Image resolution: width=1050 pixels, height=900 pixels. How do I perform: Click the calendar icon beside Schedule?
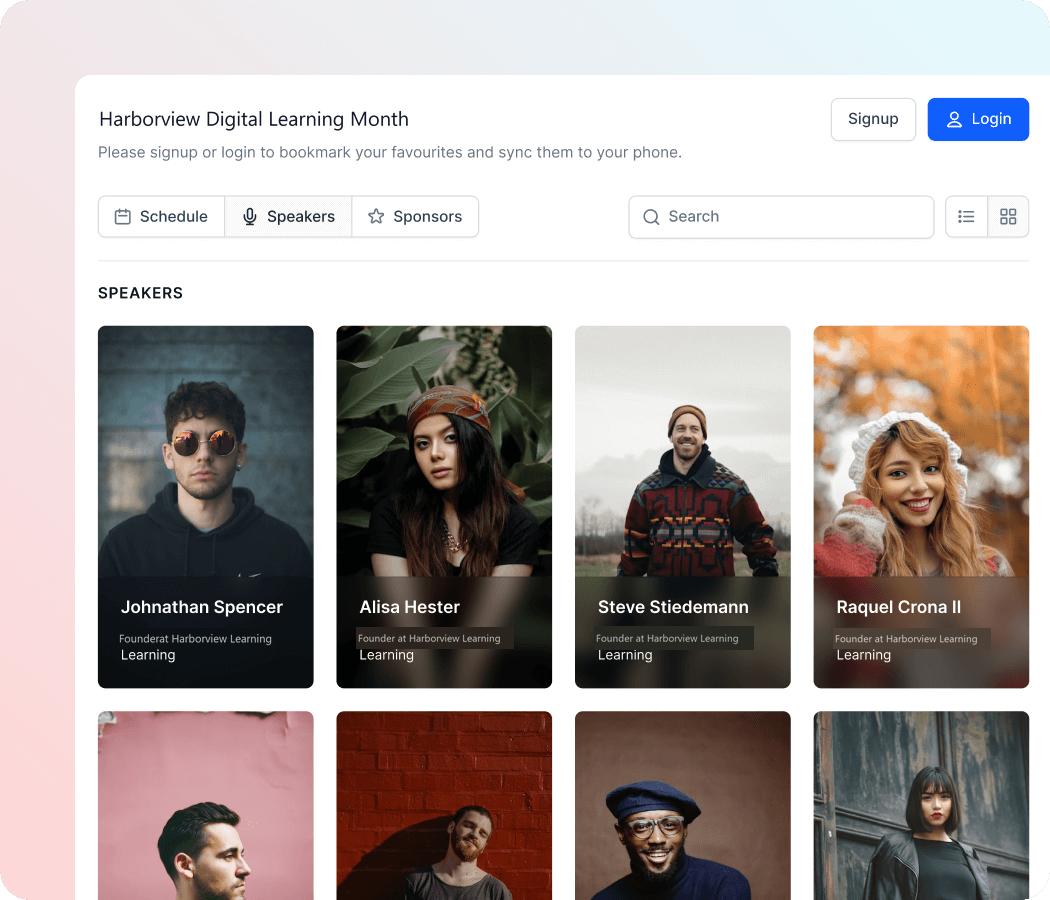123,216
